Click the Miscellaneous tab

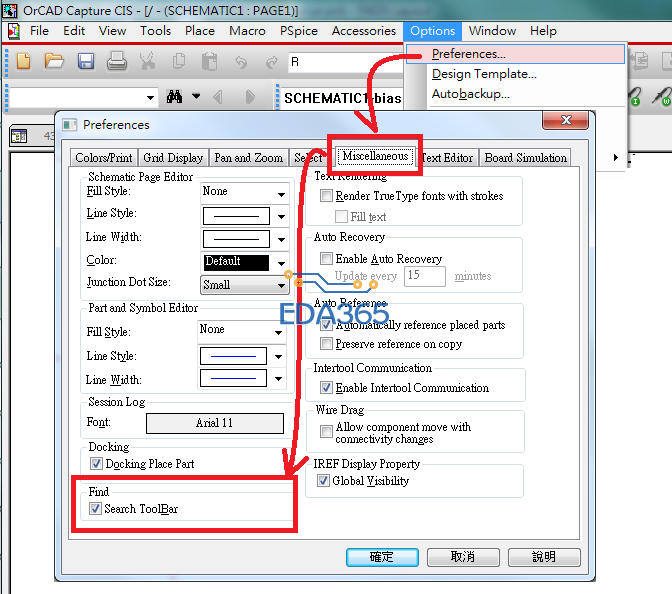[x=375, y=156]
